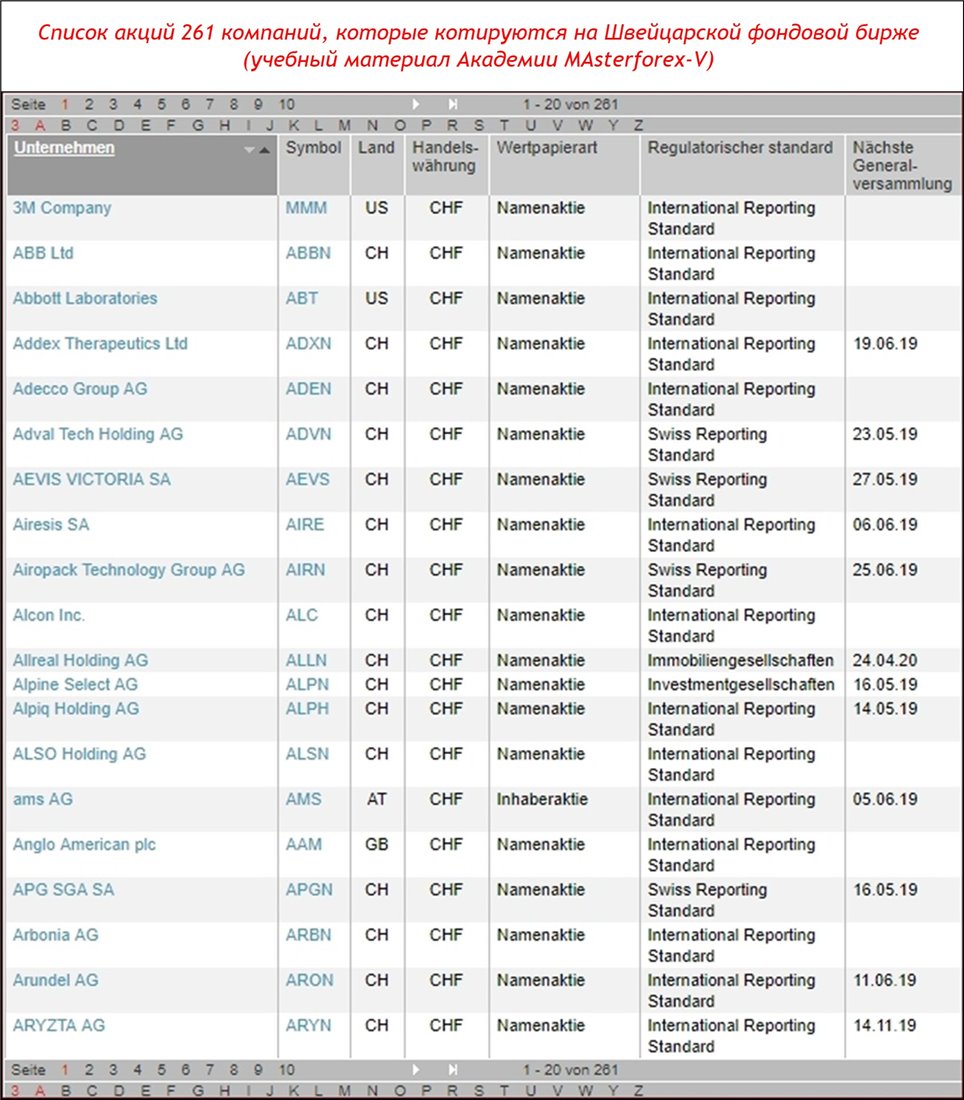Filter by letter N in top alphabet bar

372,126
